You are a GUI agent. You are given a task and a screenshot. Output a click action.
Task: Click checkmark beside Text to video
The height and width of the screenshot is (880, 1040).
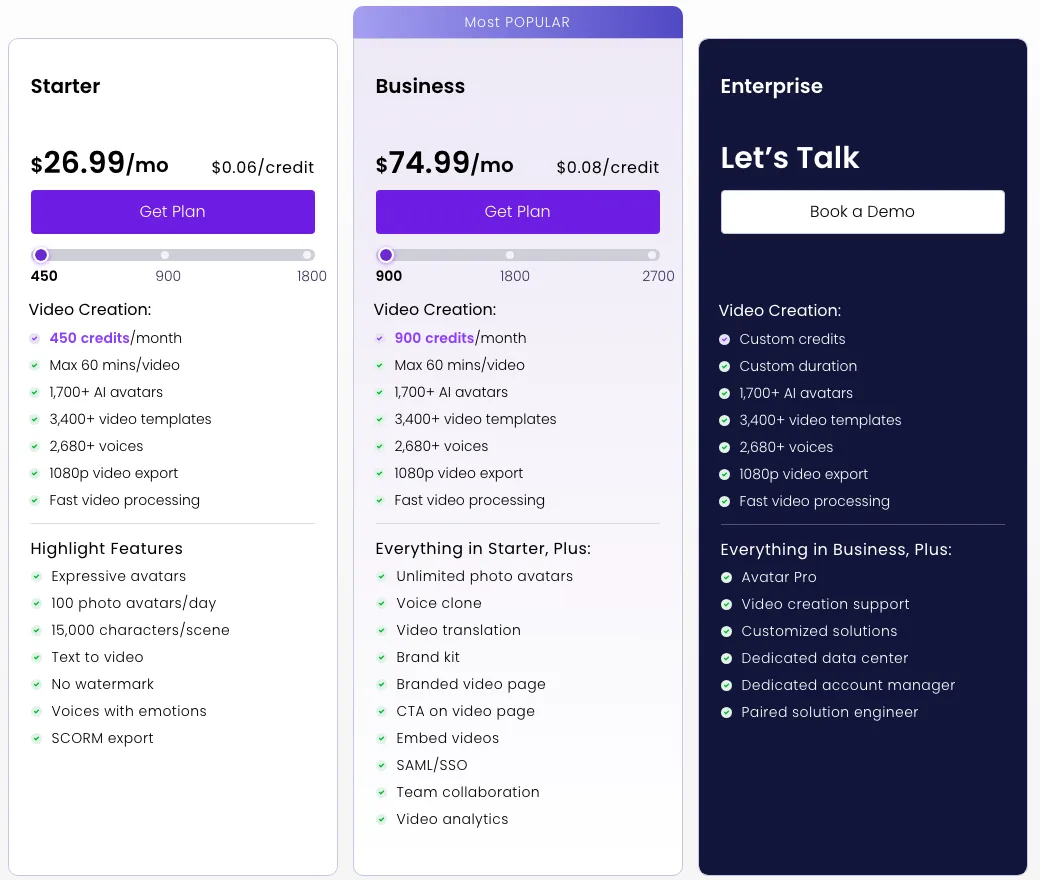pyautogui.click(x=36, y=657)
